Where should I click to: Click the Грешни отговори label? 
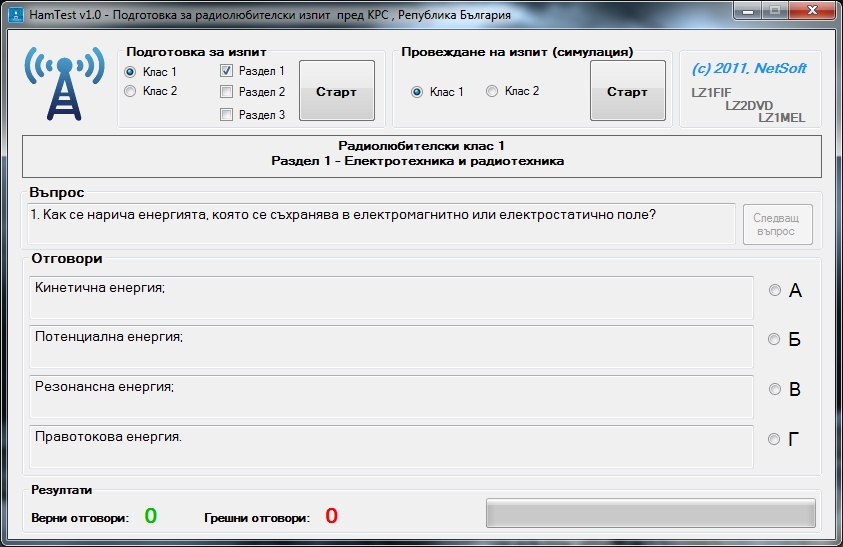(x=257, y=518)
